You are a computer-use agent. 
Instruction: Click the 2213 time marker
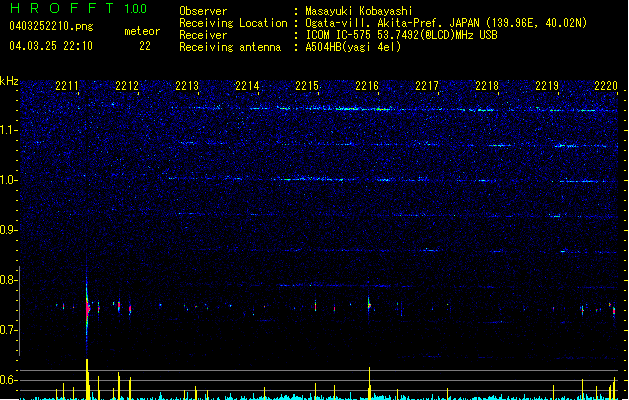coord(187,86)
